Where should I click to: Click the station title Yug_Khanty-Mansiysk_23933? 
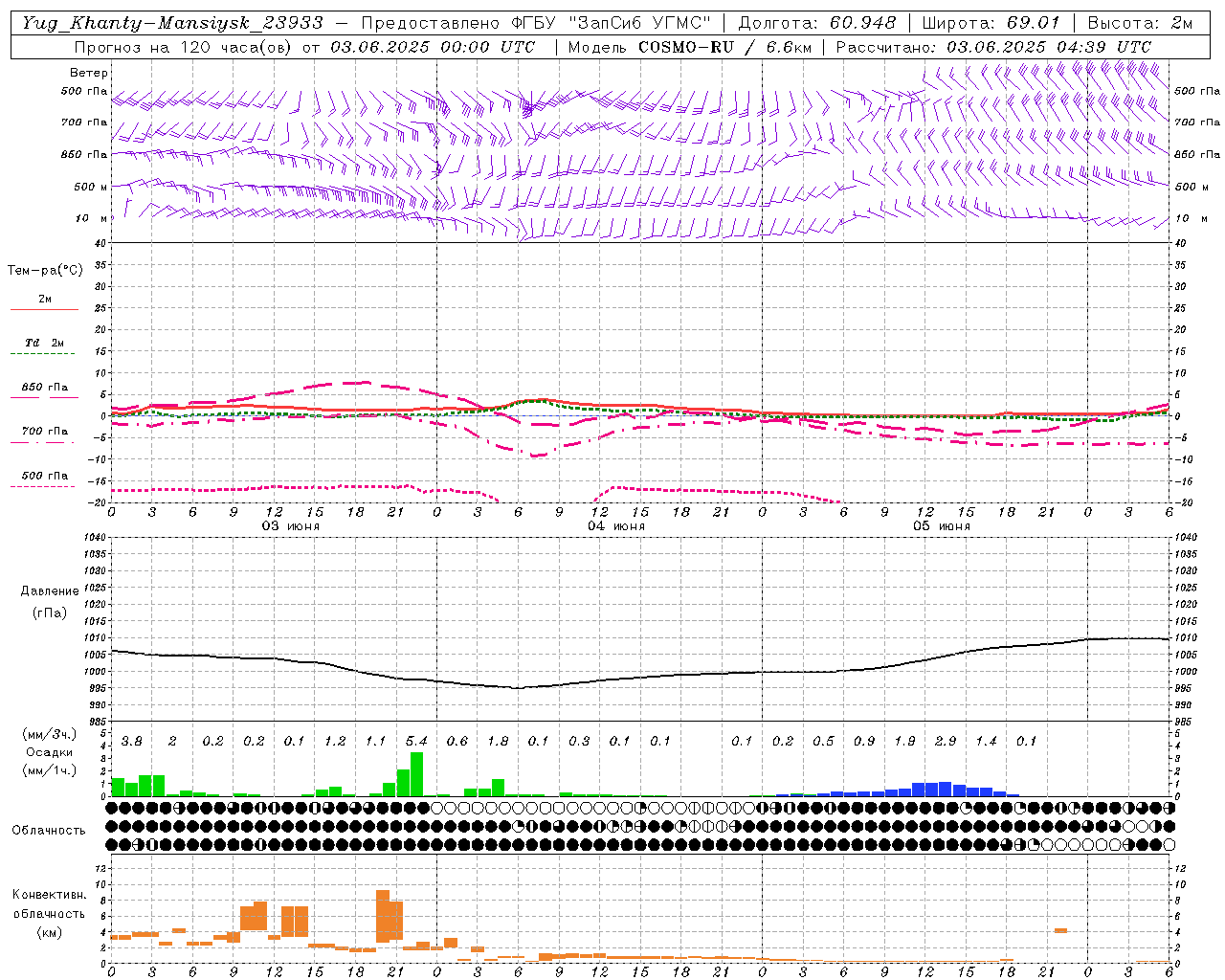(x=173, y=22)
